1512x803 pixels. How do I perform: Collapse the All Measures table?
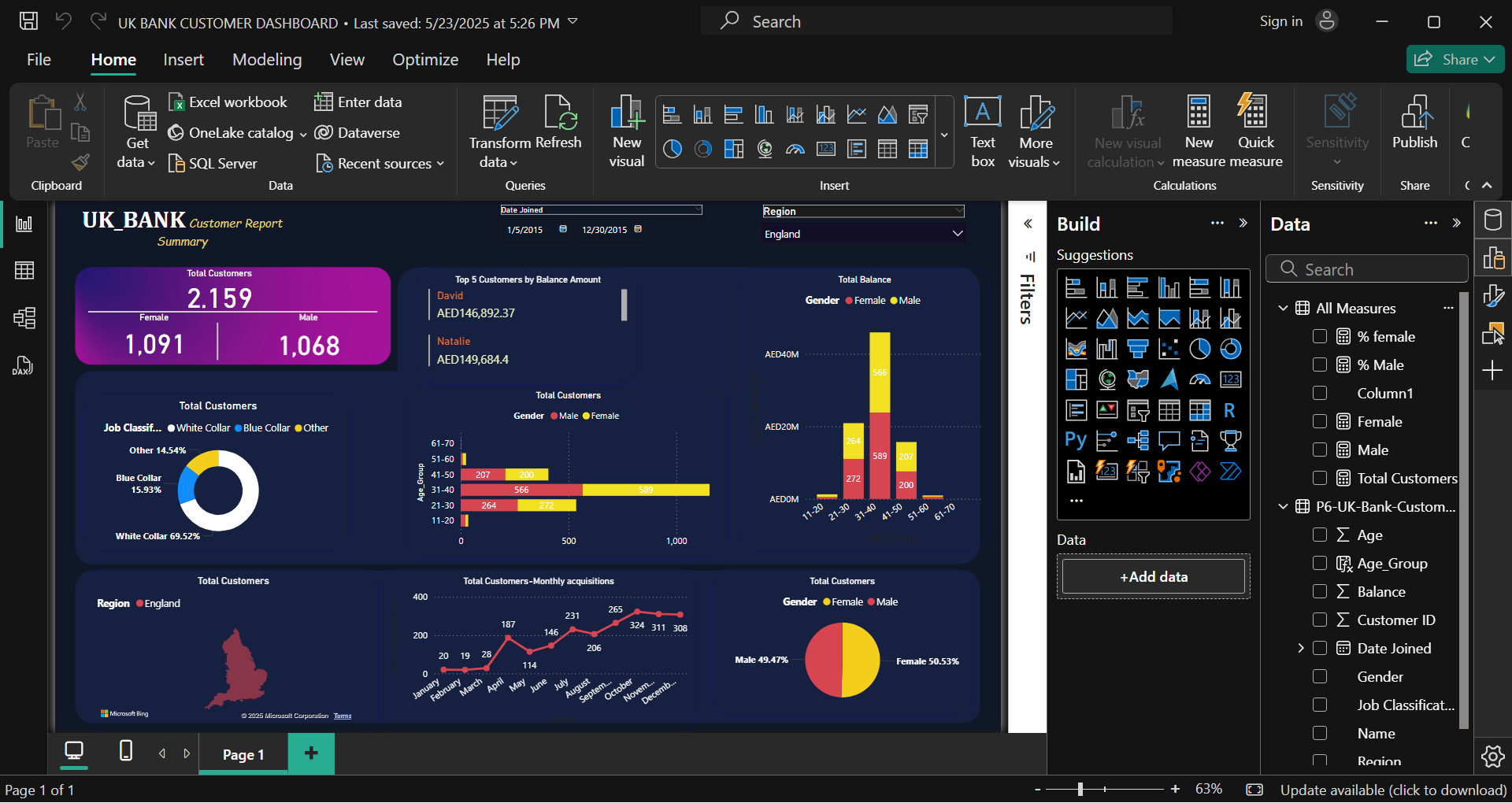[x=1283, y=308]
